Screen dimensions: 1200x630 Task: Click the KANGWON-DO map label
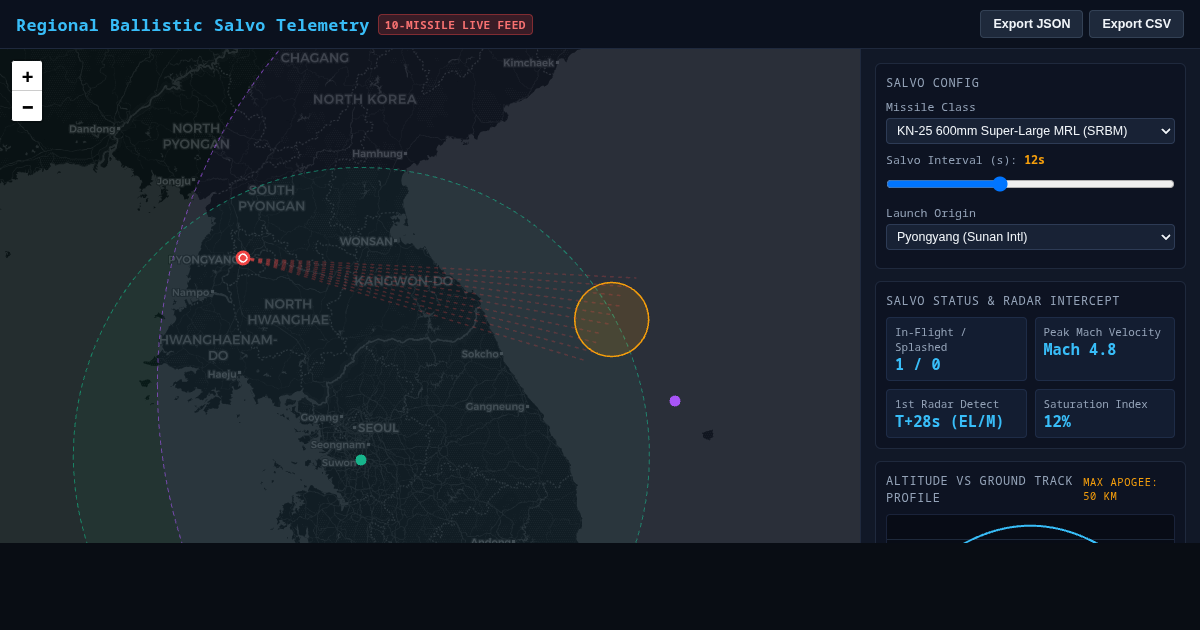tap(404, 281)
